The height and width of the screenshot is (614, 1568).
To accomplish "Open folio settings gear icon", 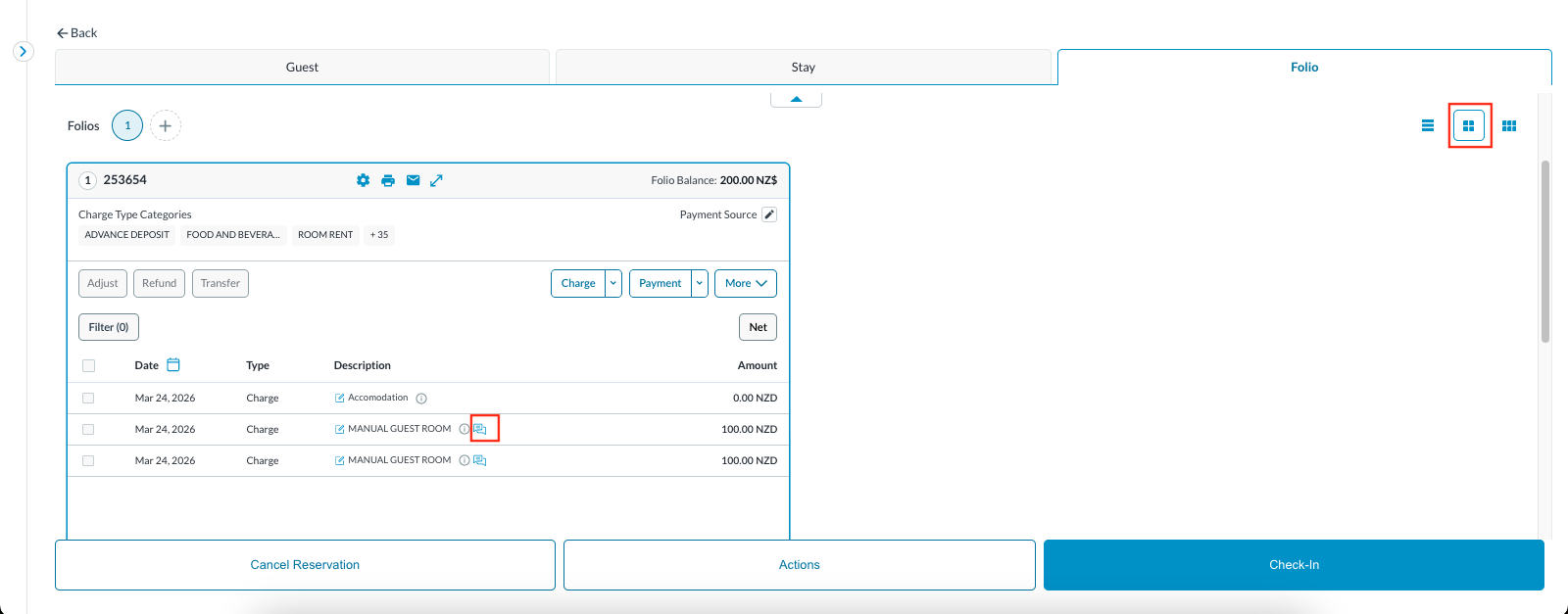I will pos(363,180).
